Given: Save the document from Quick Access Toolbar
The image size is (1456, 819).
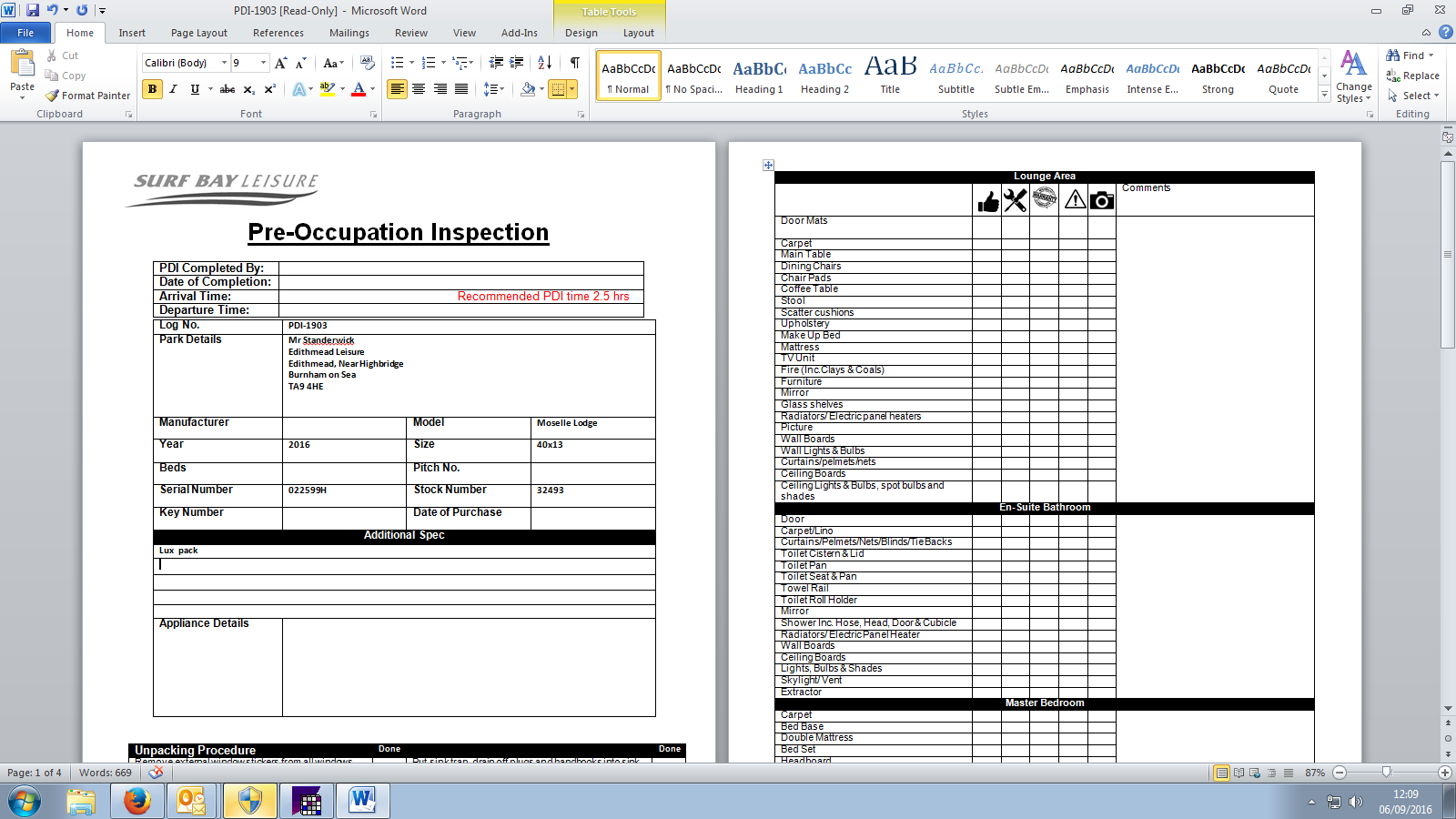Looking at the screenshot, I should click(33, 10).
